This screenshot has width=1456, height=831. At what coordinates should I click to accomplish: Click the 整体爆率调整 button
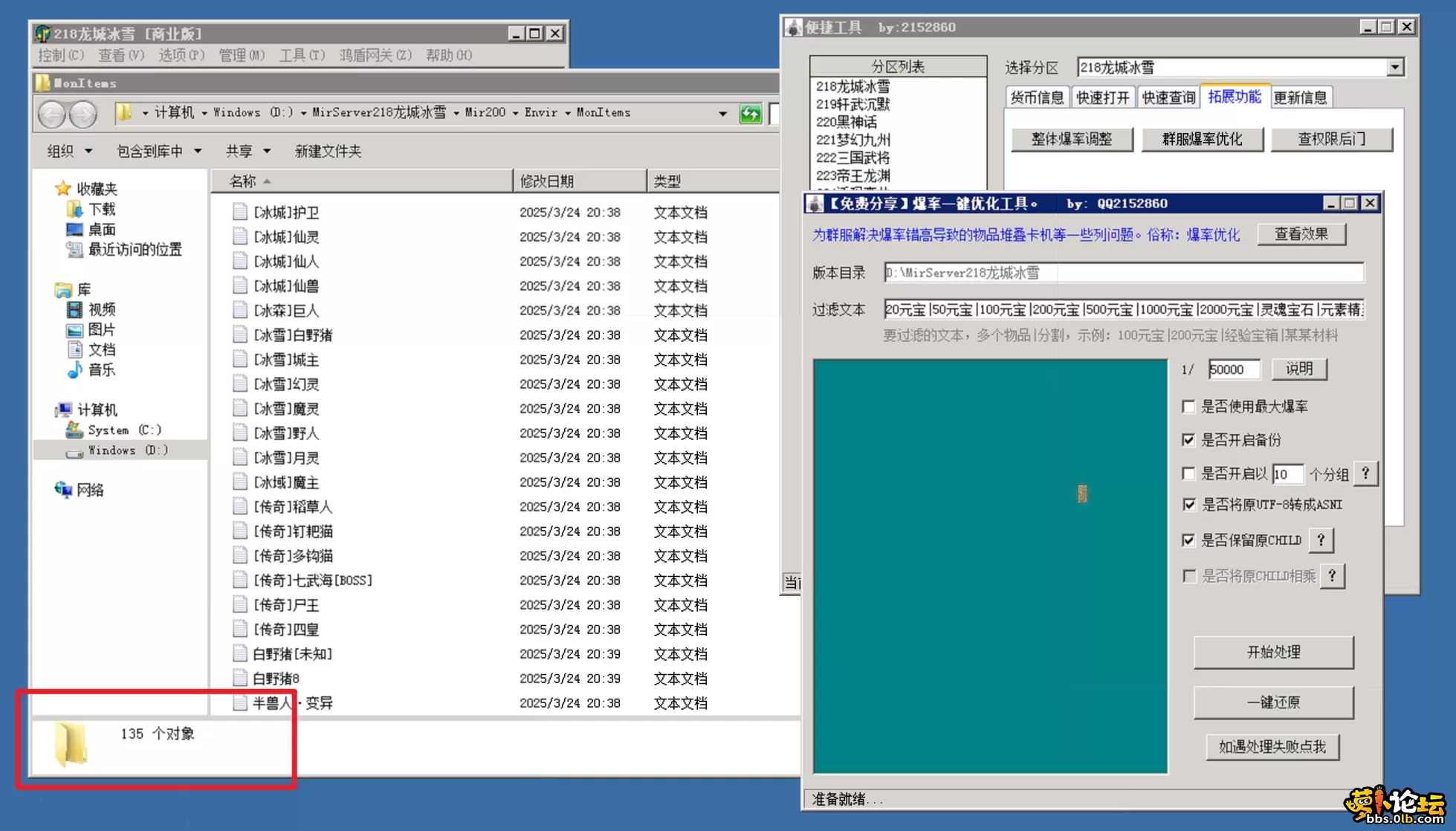coord(1072,139)
